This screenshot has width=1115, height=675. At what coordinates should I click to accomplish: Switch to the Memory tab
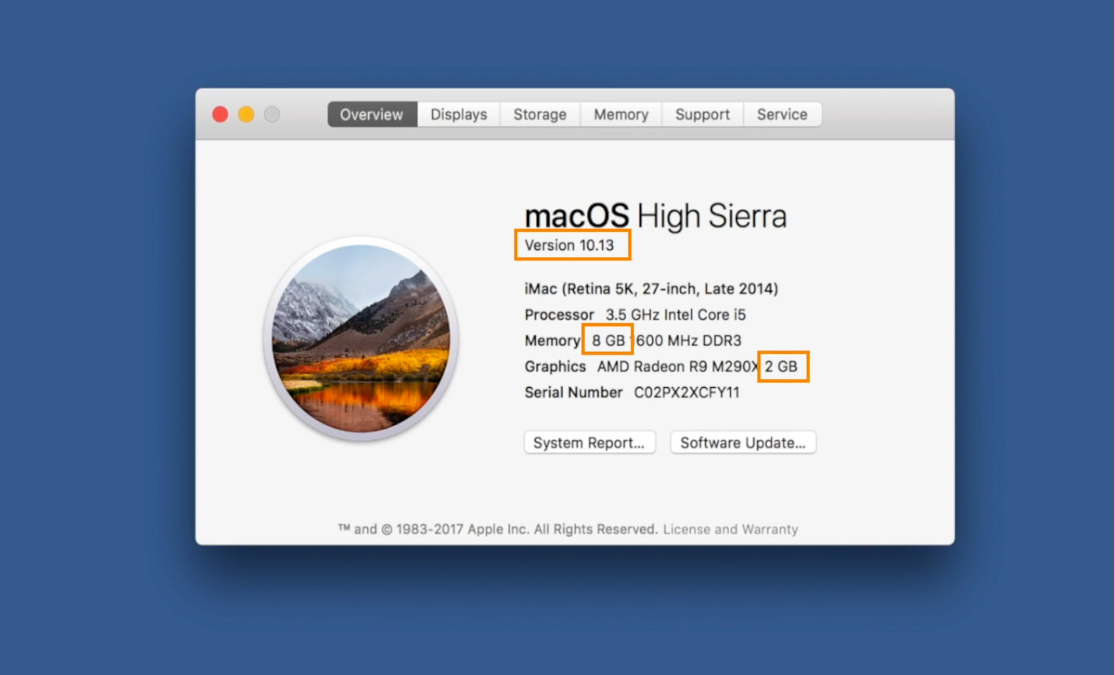(621, 115)
